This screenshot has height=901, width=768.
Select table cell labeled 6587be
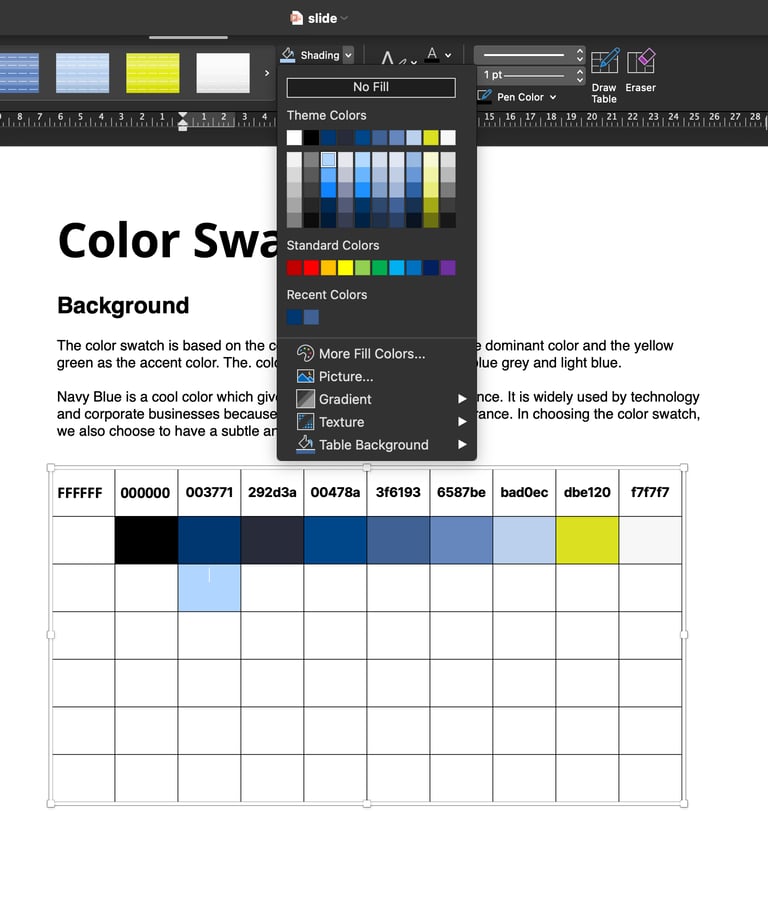tap(461, 493)
